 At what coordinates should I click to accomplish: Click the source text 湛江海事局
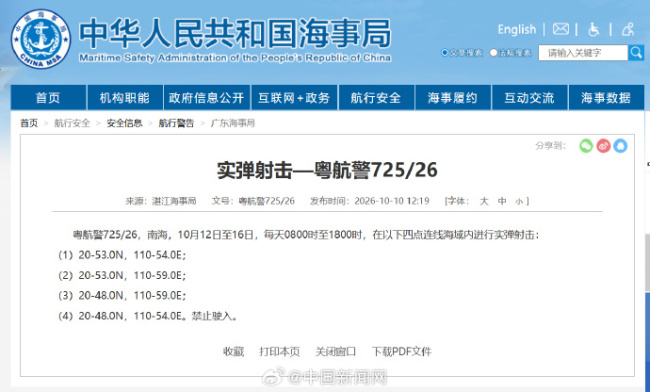(174, 201)
